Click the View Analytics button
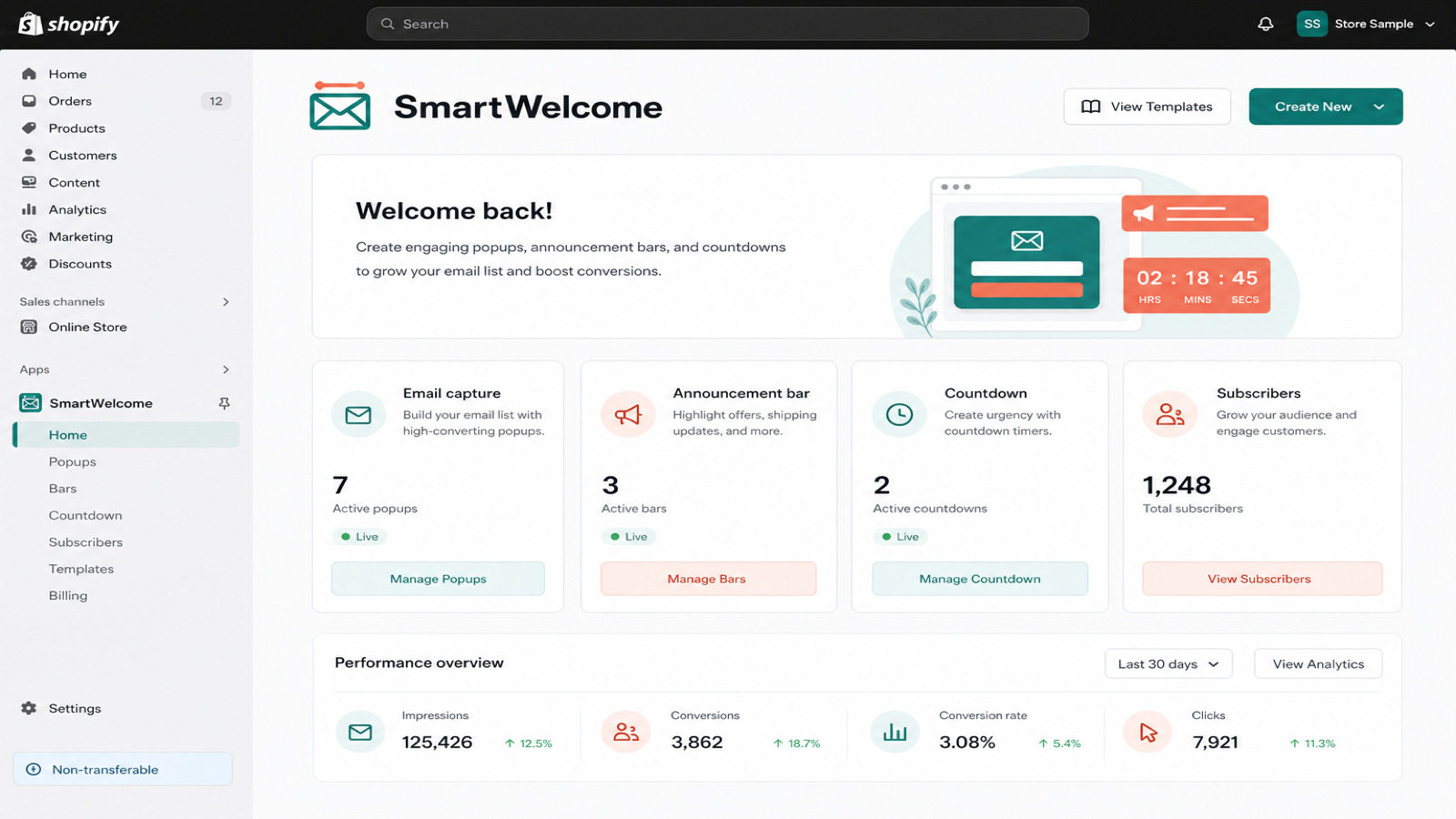The image size is (1456, 819). pos(1318,664)
